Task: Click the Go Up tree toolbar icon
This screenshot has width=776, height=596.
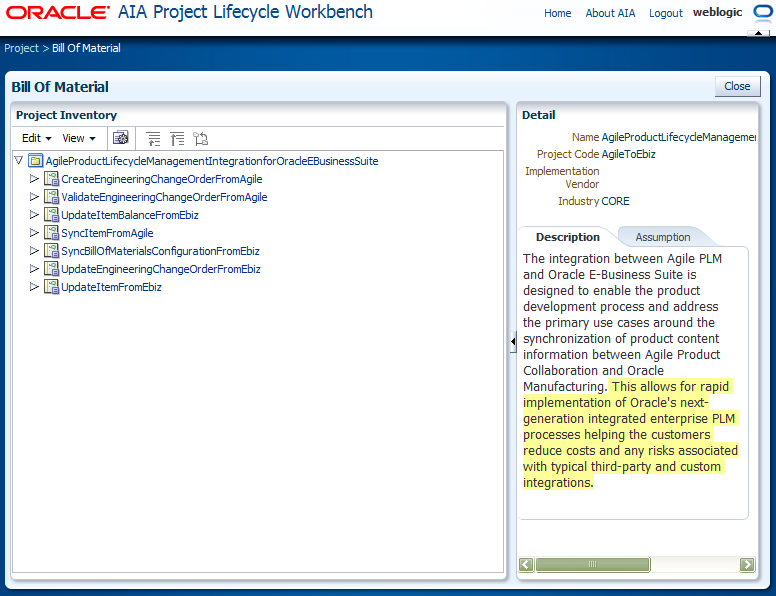Action: coord(153,139)
